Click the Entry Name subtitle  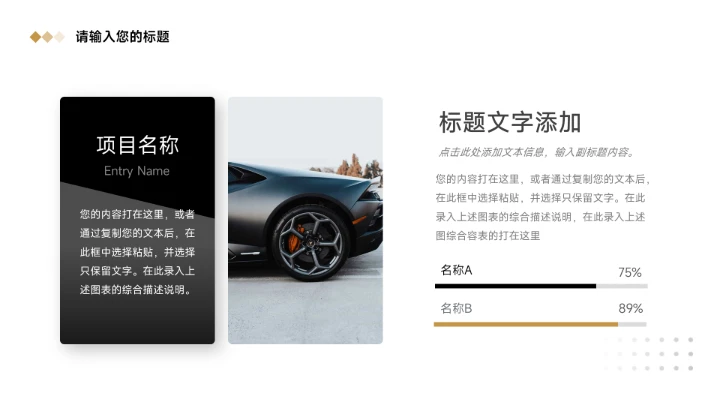click(x=137, y=171)
